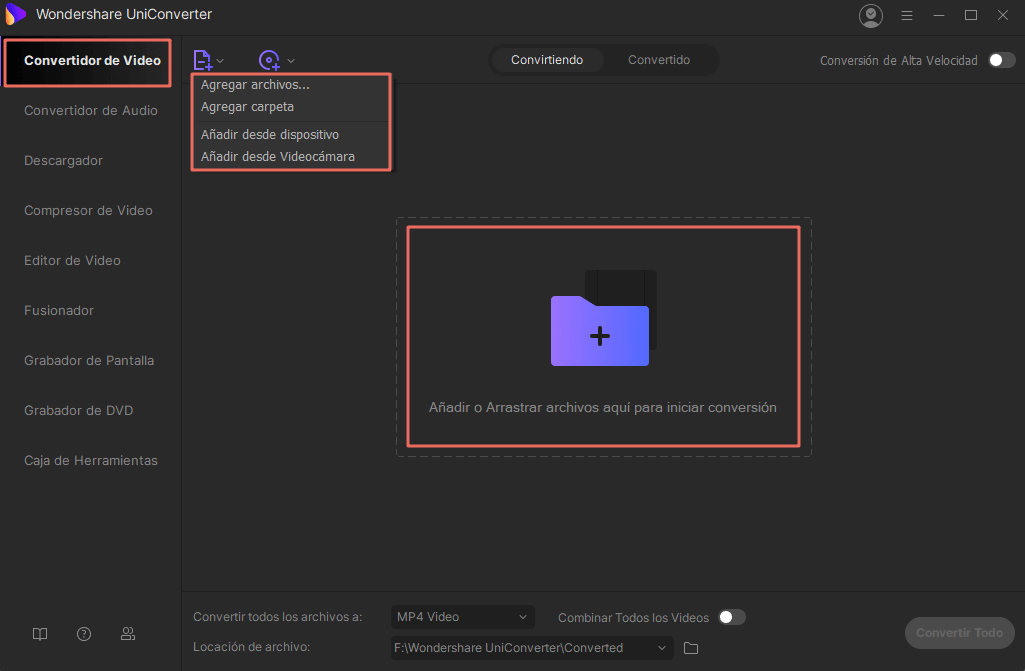Screen dimensions: 1025x671
Task: Maximize the UniConverter window
Action: pyautogui.click(x=971, y=15)
